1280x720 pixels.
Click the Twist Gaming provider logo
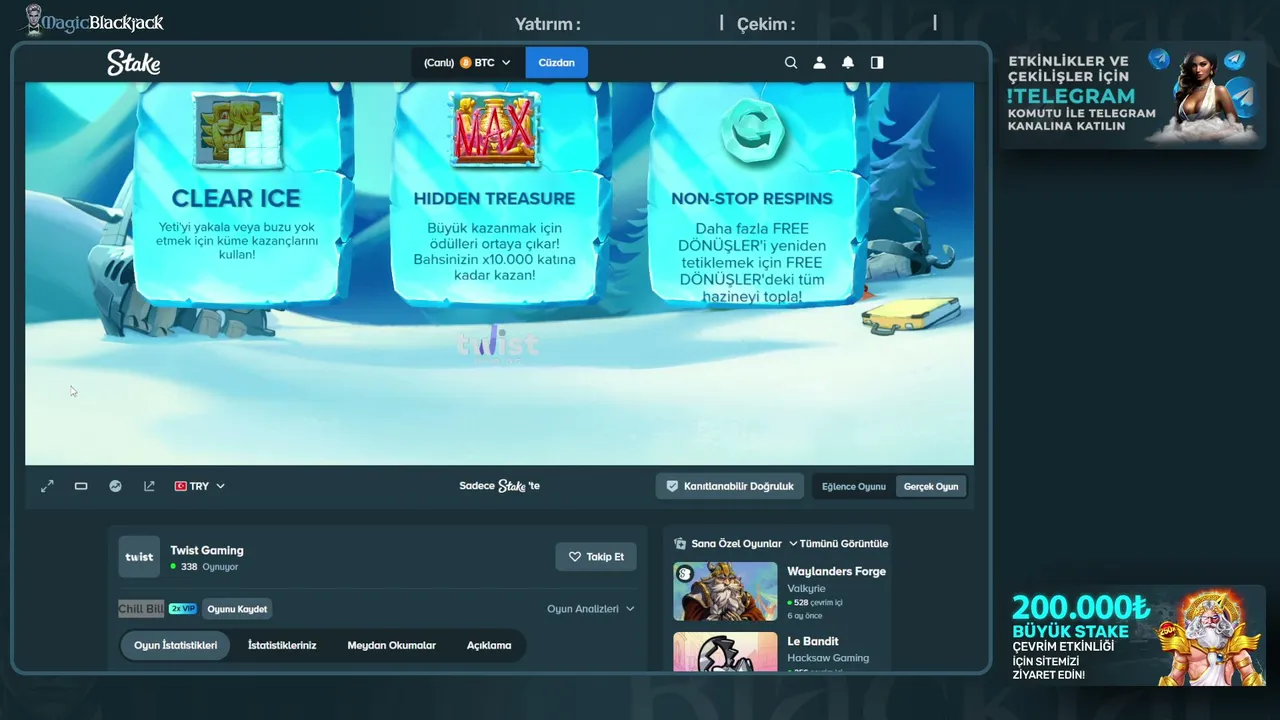click(139, 557)
